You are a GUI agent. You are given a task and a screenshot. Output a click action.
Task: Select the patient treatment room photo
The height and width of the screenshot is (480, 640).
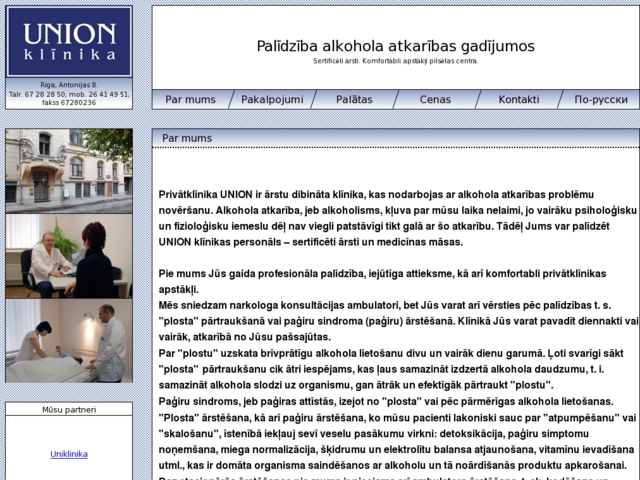[x=68, y=341]
